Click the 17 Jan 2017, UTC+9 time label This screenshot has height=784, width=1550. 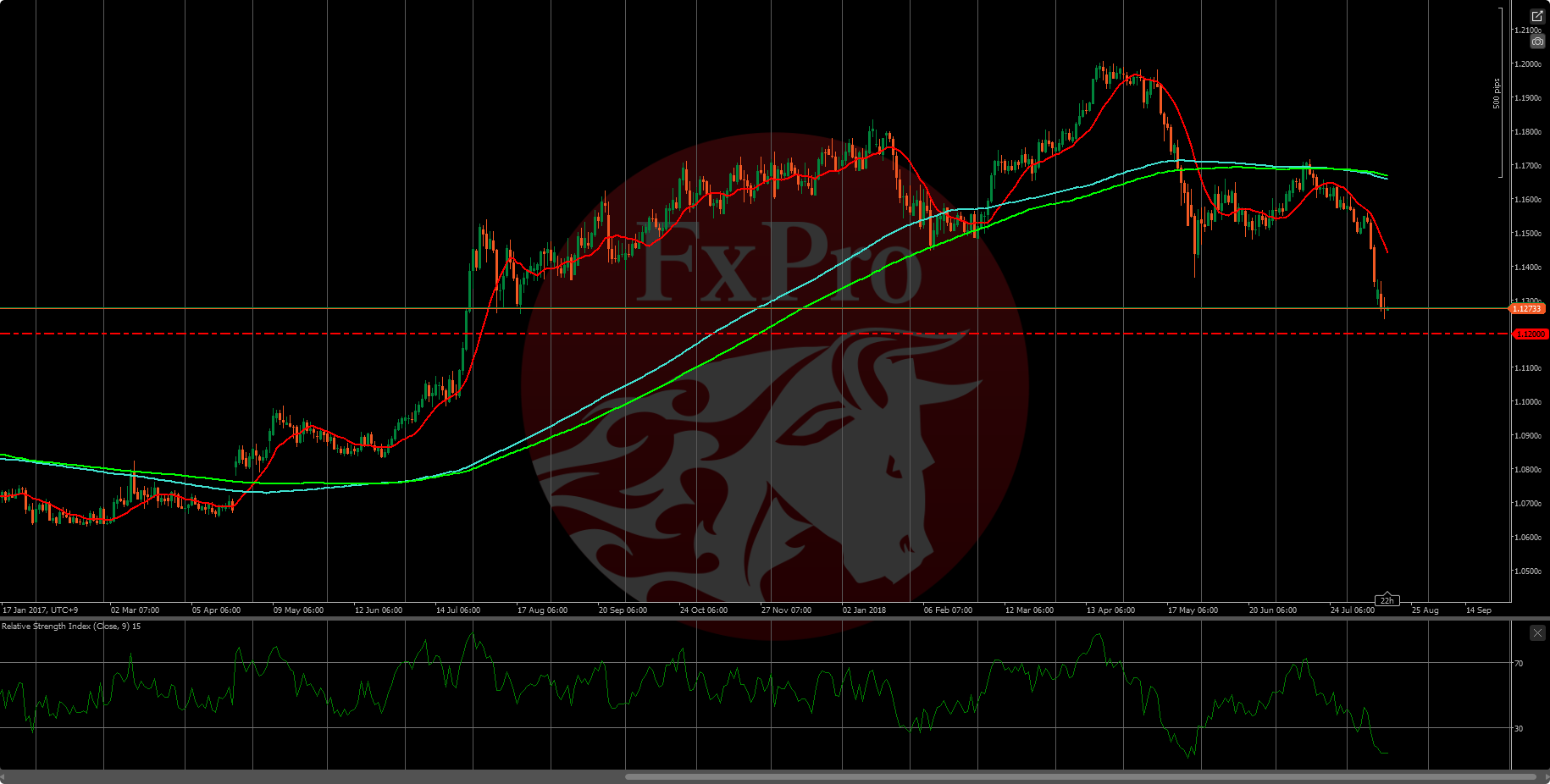pos(40,610)
